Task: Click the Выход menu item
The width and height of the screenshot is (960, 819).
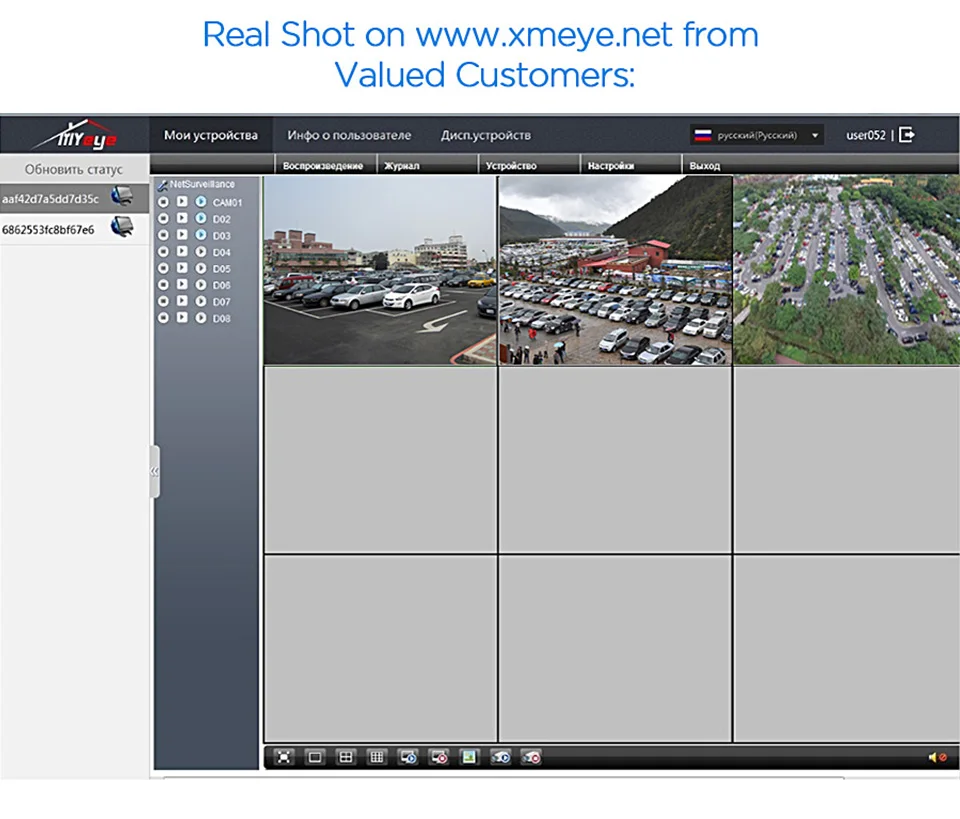Action: (x=705, y=165)
